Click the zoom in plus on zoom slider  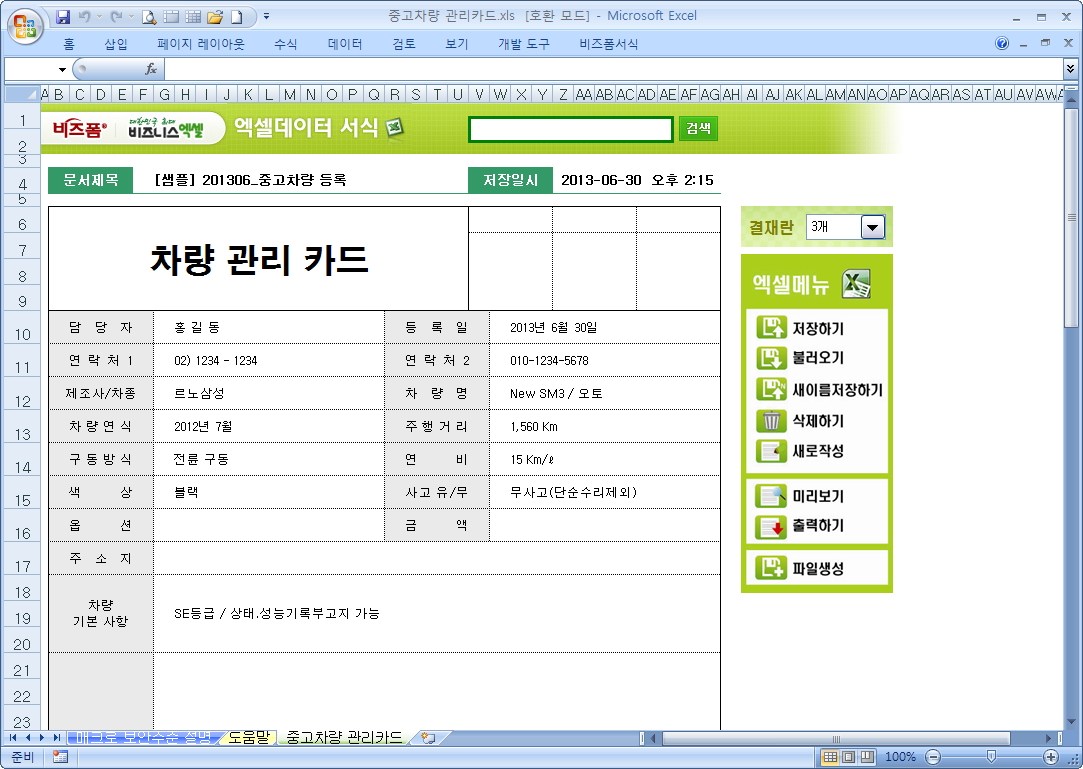click(1051, 757)
